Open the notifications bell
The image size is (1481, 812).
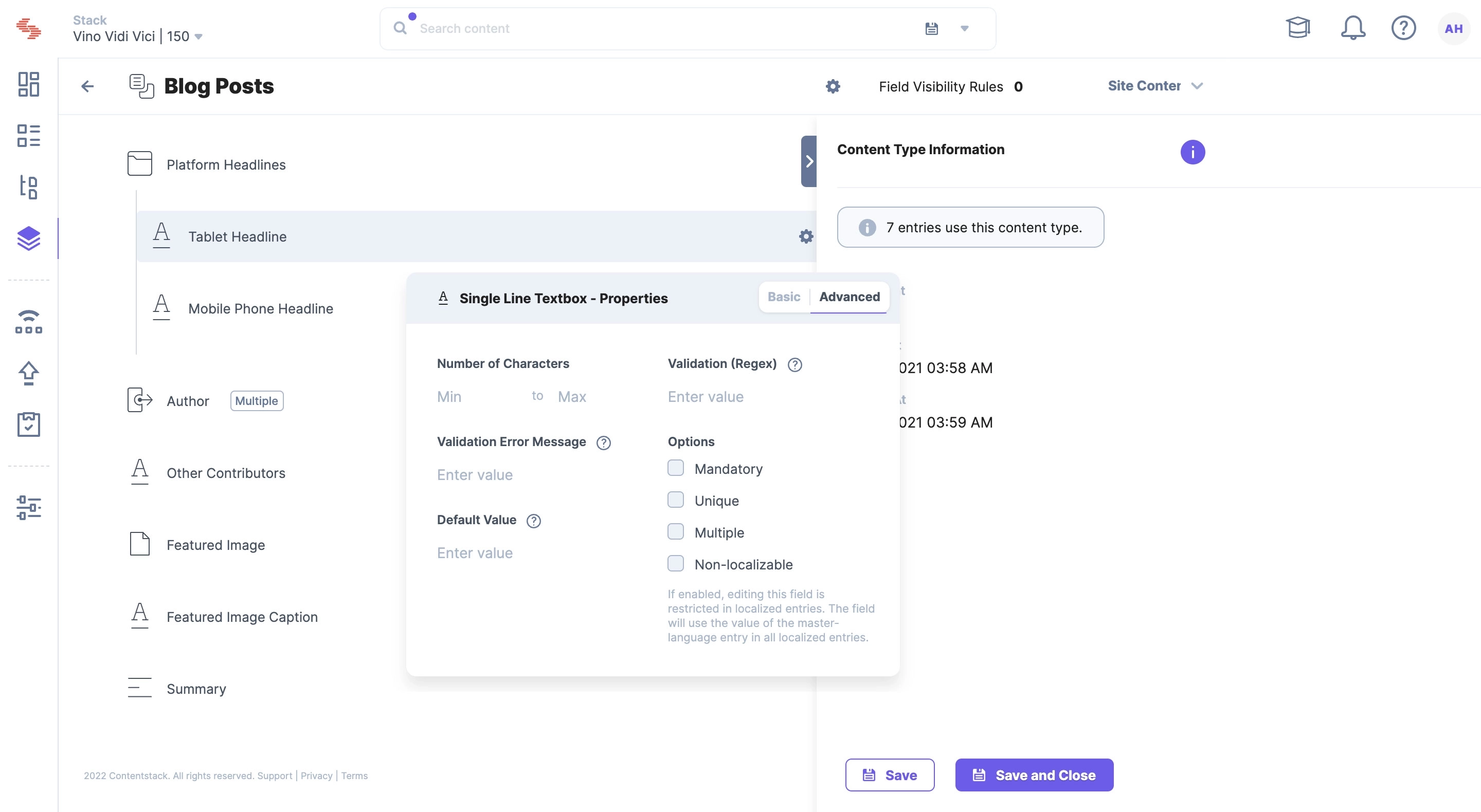pos(1353,28)
